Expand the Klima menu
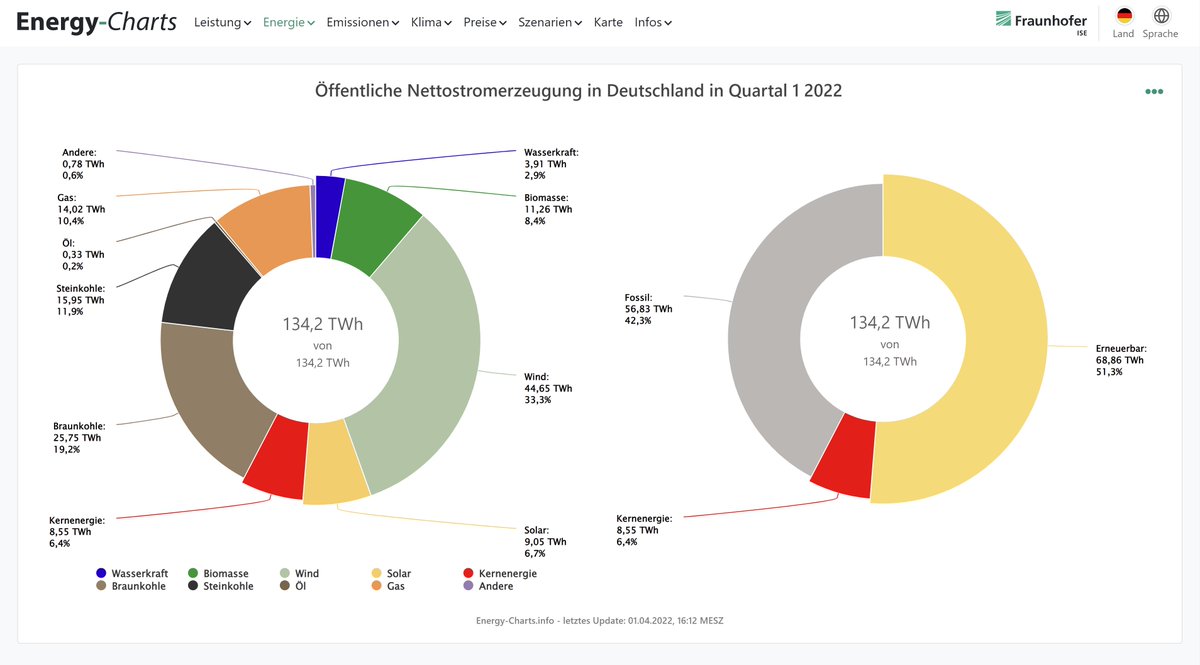 click(x=431, y=22)
